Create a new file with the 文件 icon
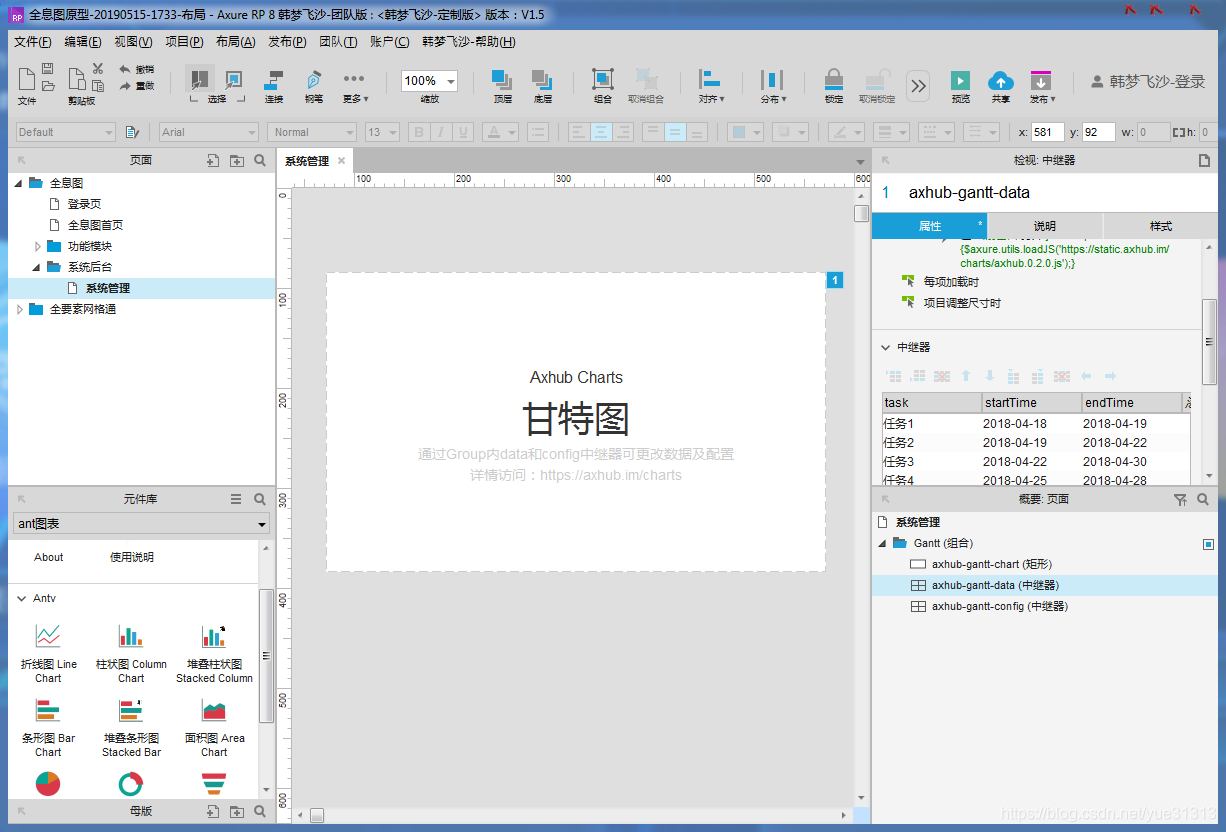This screenshot has height=832, width=1226. (26, 79)
